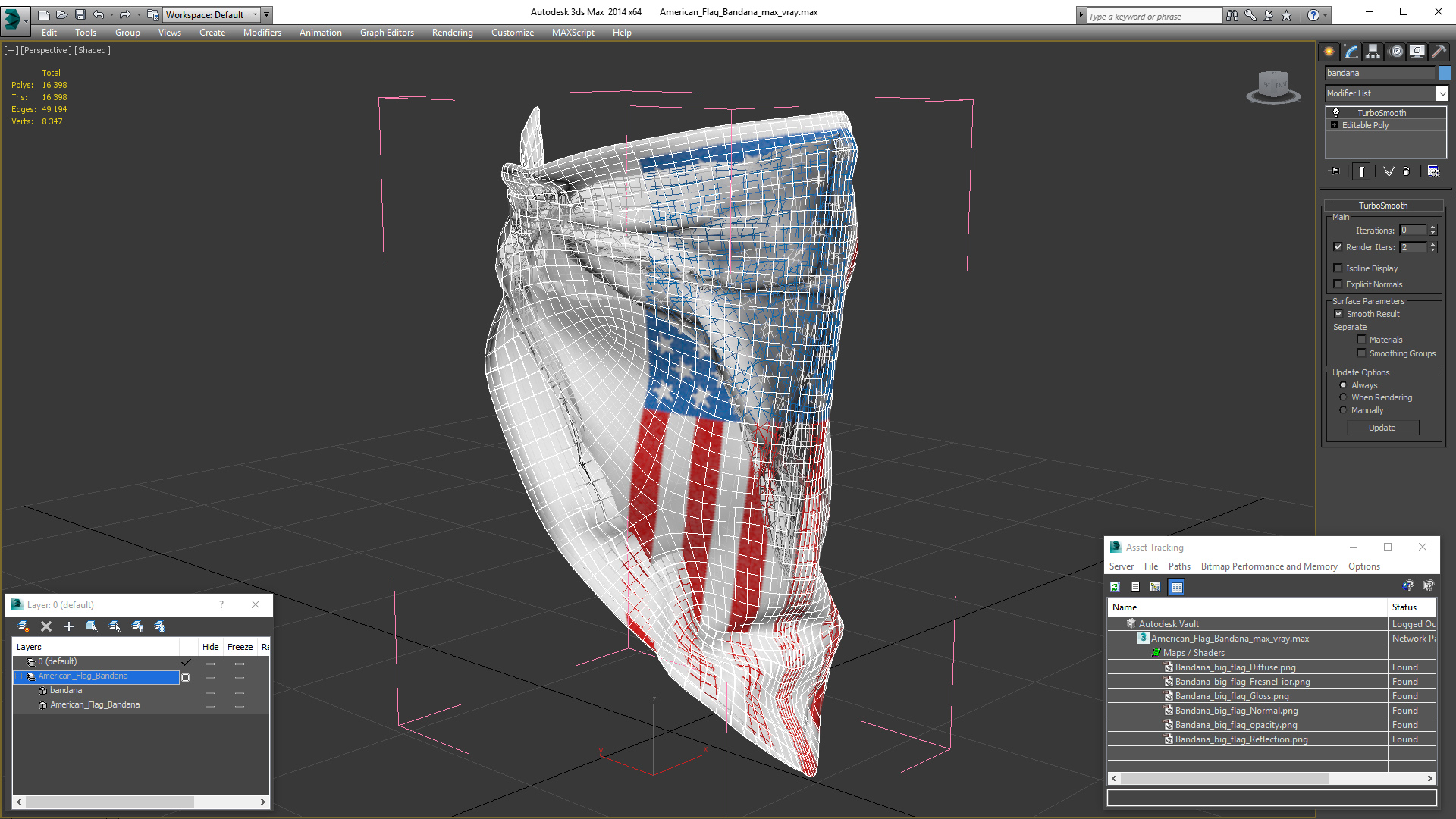This screenshot has width=1456, height=819.
Task: Click Select Highlighted Objects and Layers icon
Action: click(x=92, y=626)
